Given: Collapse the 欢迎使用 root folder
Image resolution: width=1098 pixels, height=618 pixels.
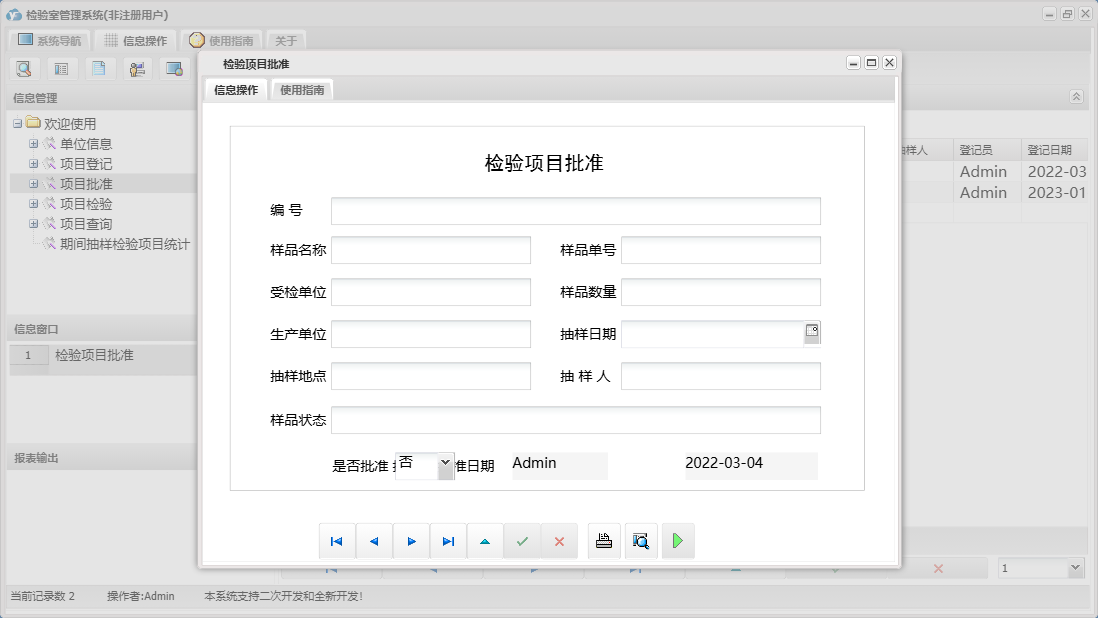Looking at the screenshot, I should [20, 122].
